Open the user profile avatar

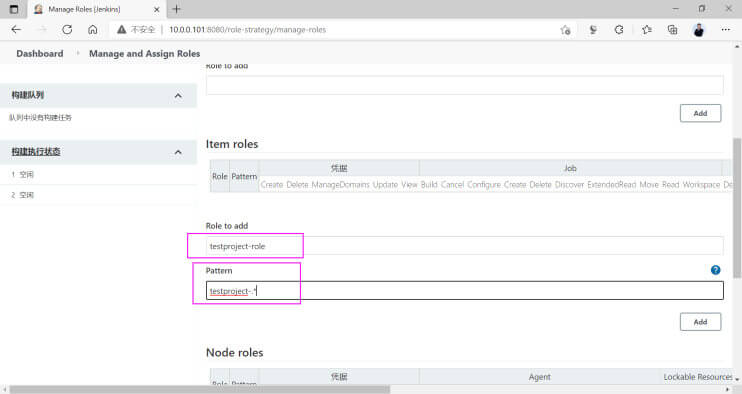click(x=699, y=30)
